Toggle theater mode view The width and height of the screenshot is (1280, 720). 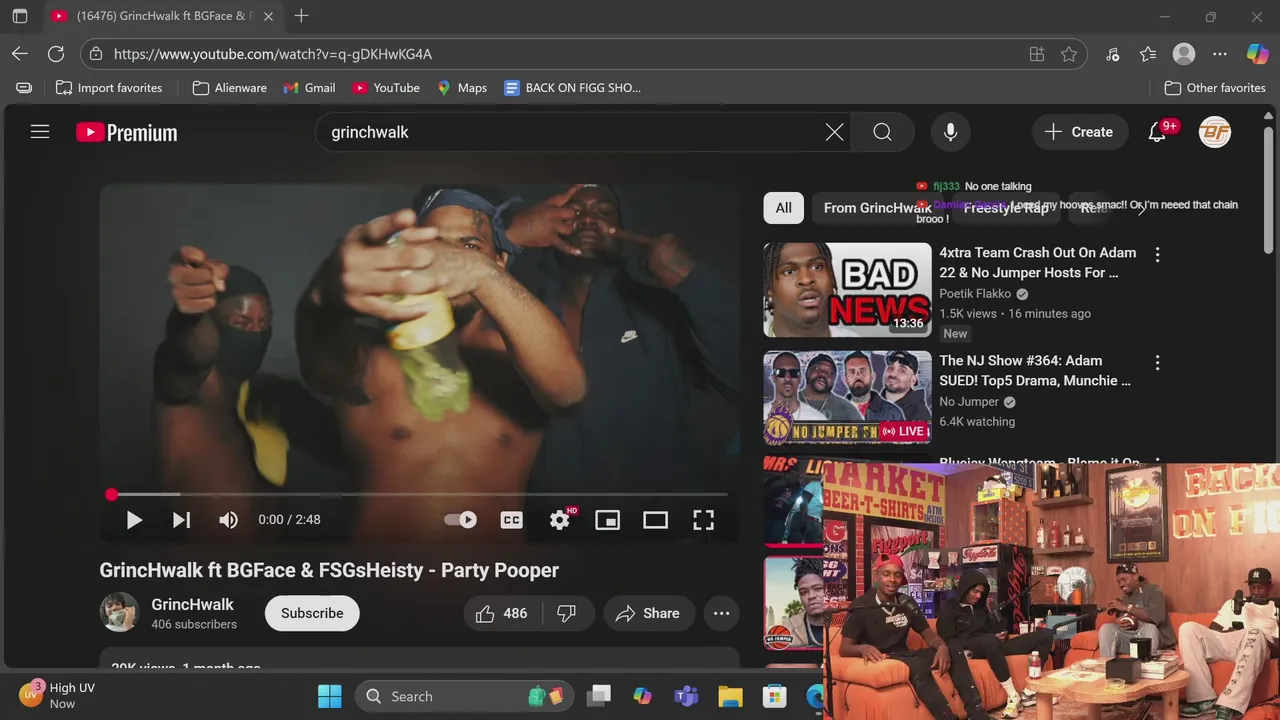655,520
